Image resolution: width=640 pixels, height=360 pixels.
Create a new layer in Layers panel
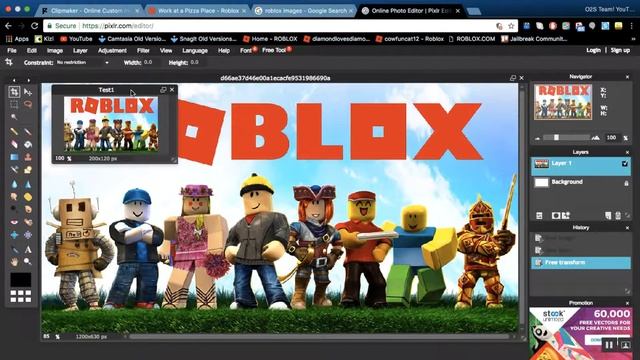(x=608, y=216)
